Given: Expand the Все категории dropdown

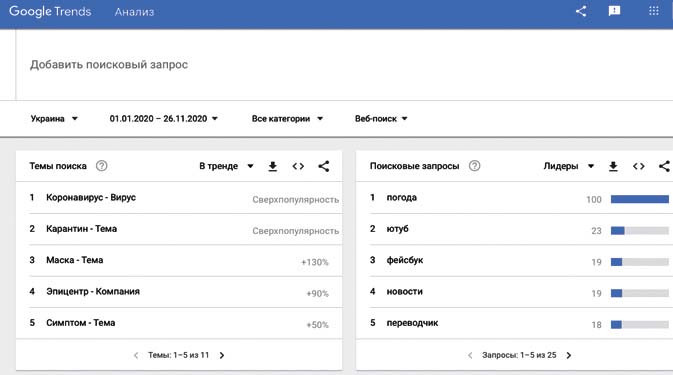Looking at the screenshot, I should pyautogui.click(x=287, y=119).
